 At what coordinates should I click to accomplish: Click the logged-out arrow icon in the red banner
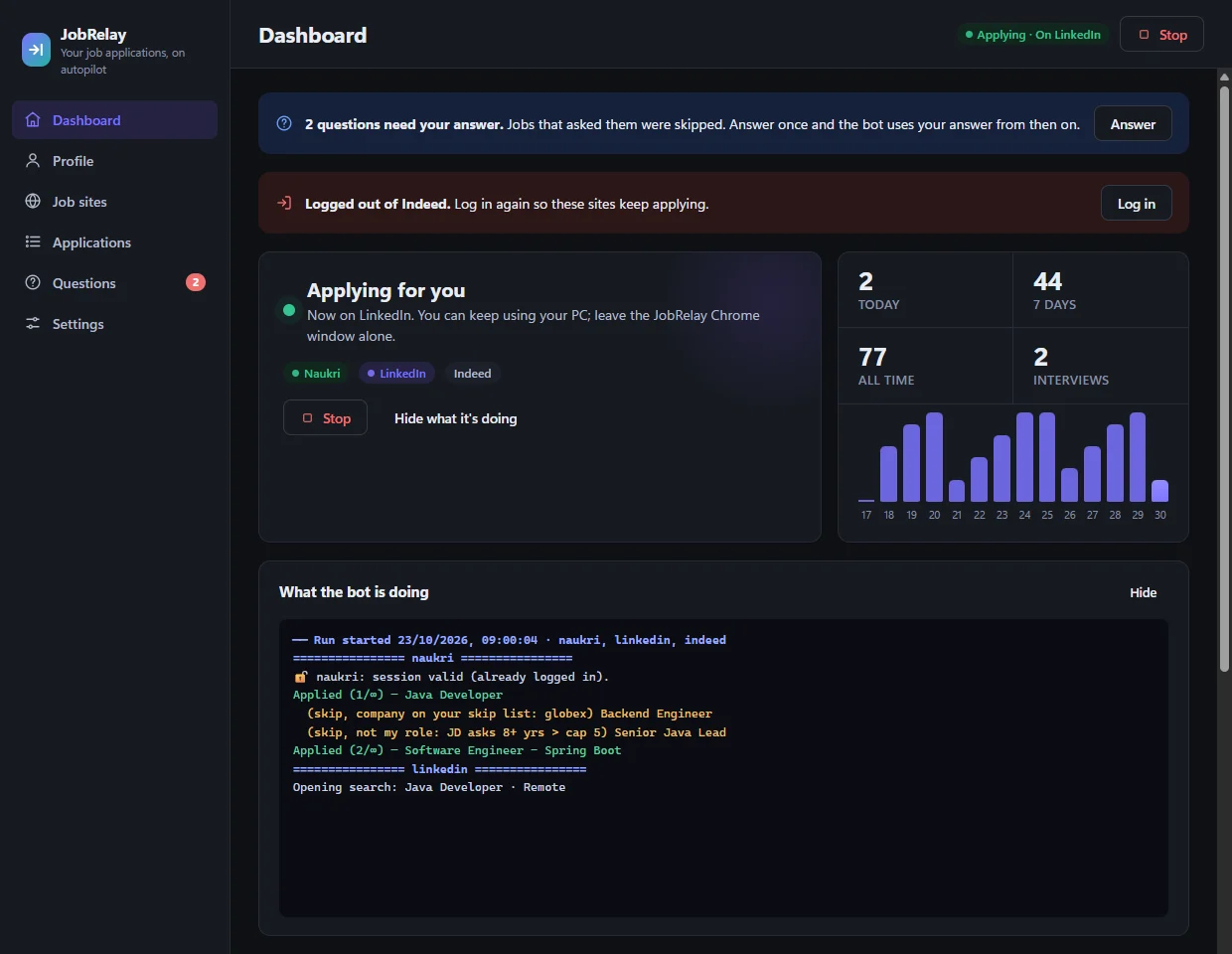coord(284,204)
